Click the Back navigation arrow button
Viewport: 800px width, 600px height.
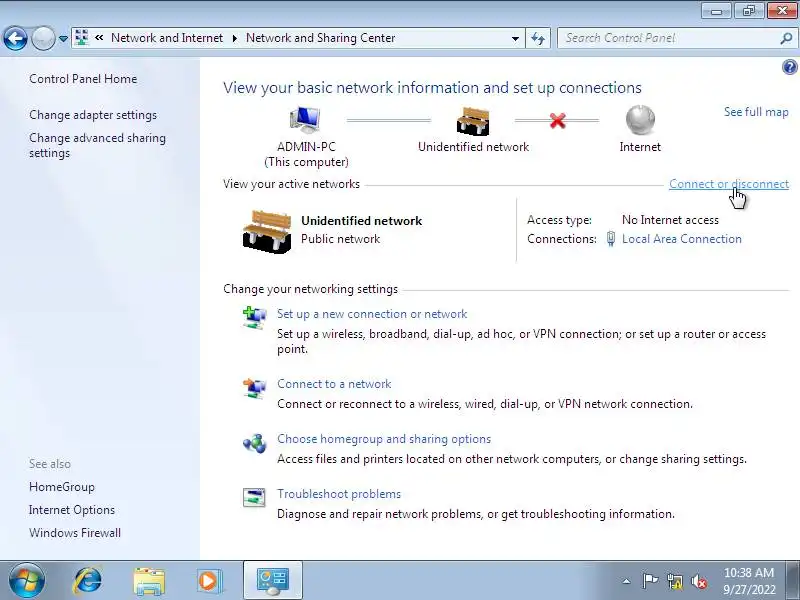(x=15, y=38)
